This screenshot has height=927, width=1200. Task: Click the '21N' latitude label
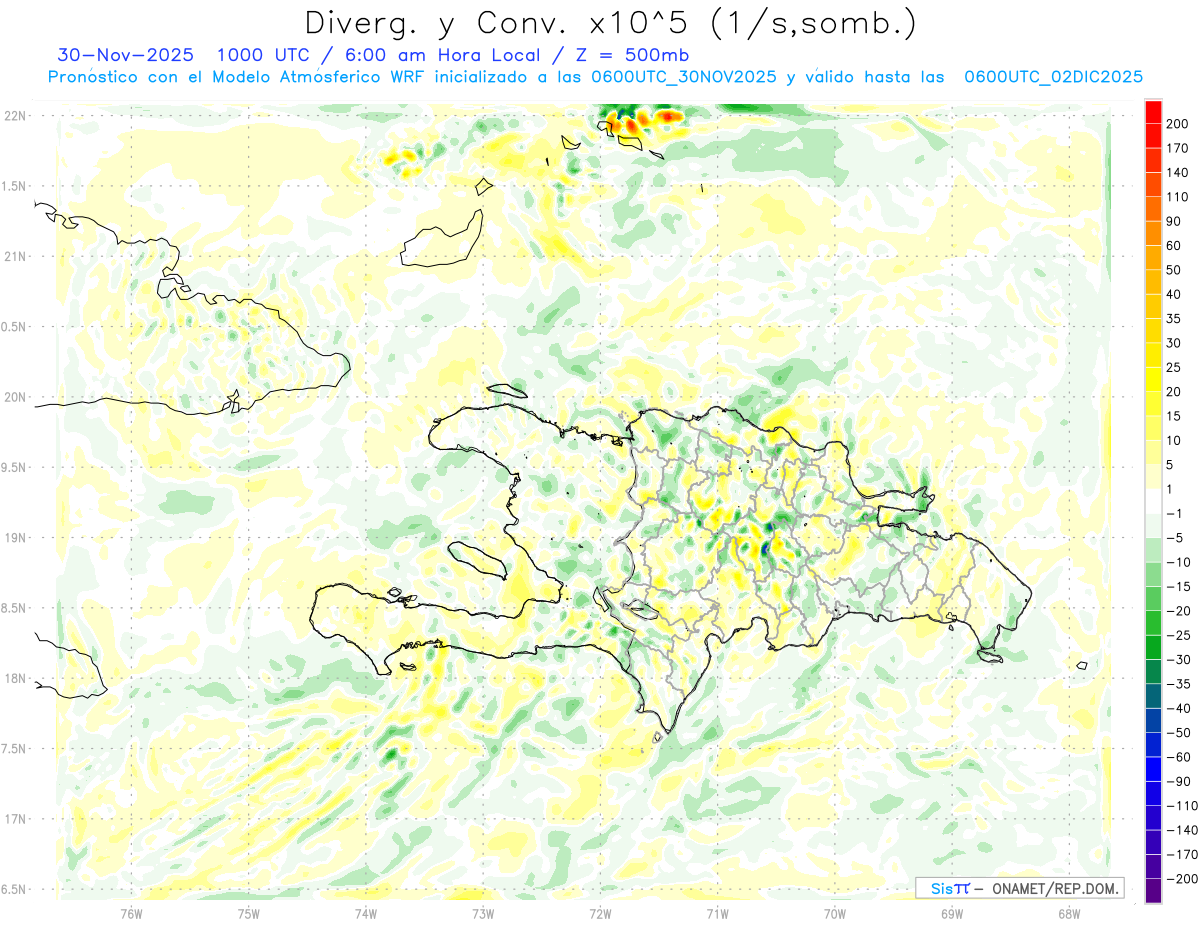coord(15,256)
